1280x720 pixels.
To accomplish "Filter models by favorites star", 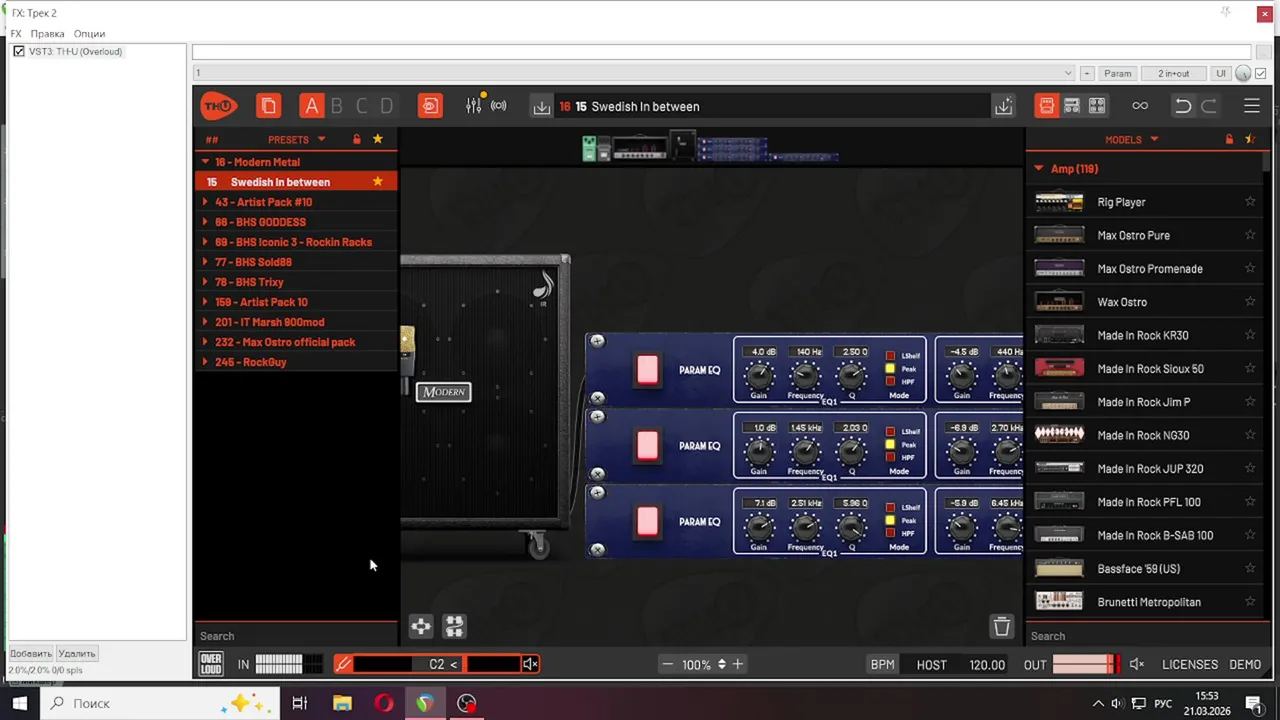I will 1250,139.
